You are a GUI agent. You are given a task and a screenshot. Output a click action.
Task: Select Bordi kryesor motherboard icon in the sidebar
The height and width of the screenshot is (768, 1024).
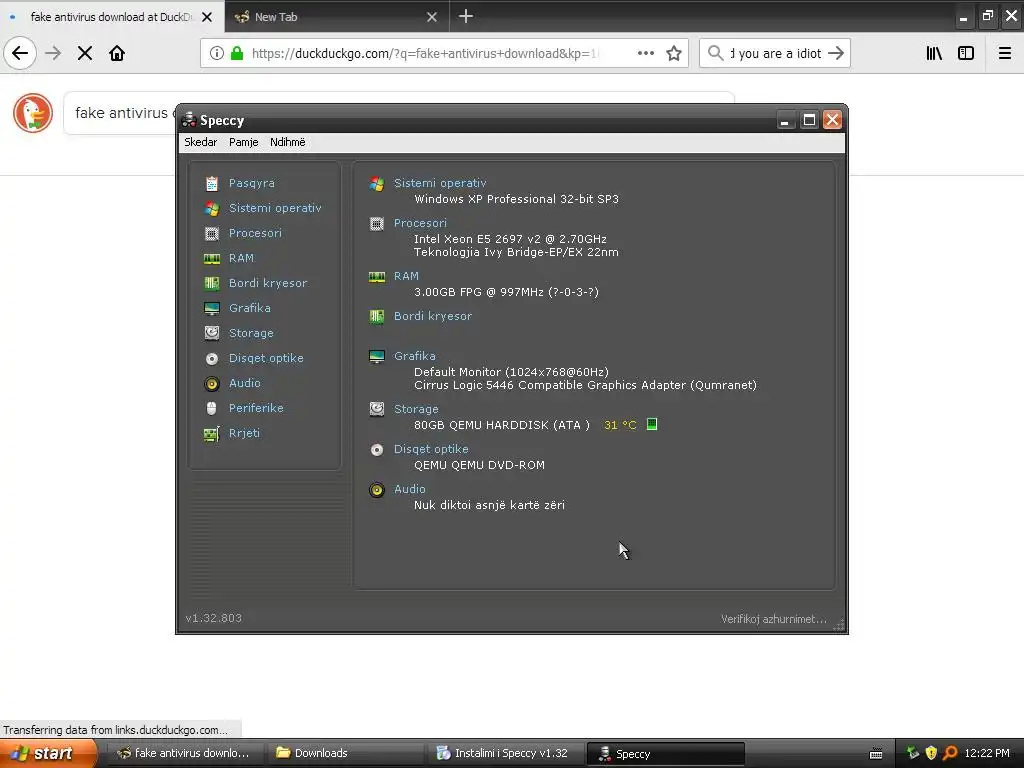click(x=212, y=283)
